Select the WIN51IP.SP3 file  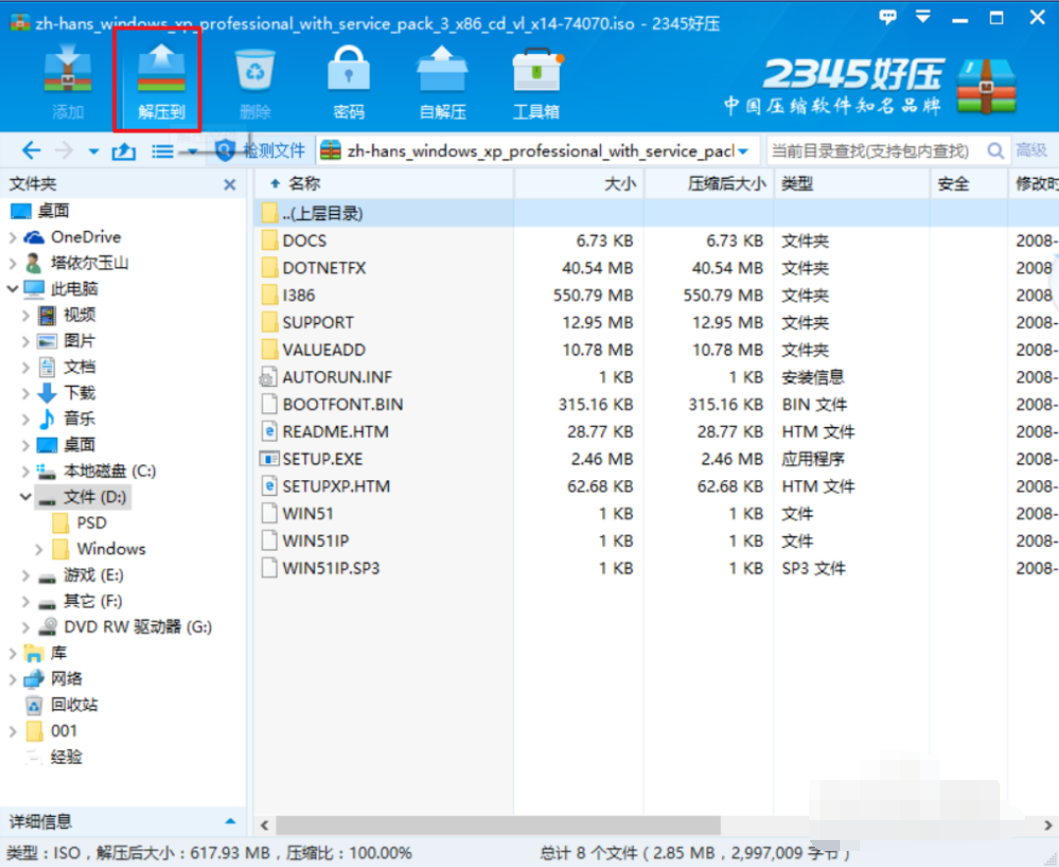pos(331,569)
